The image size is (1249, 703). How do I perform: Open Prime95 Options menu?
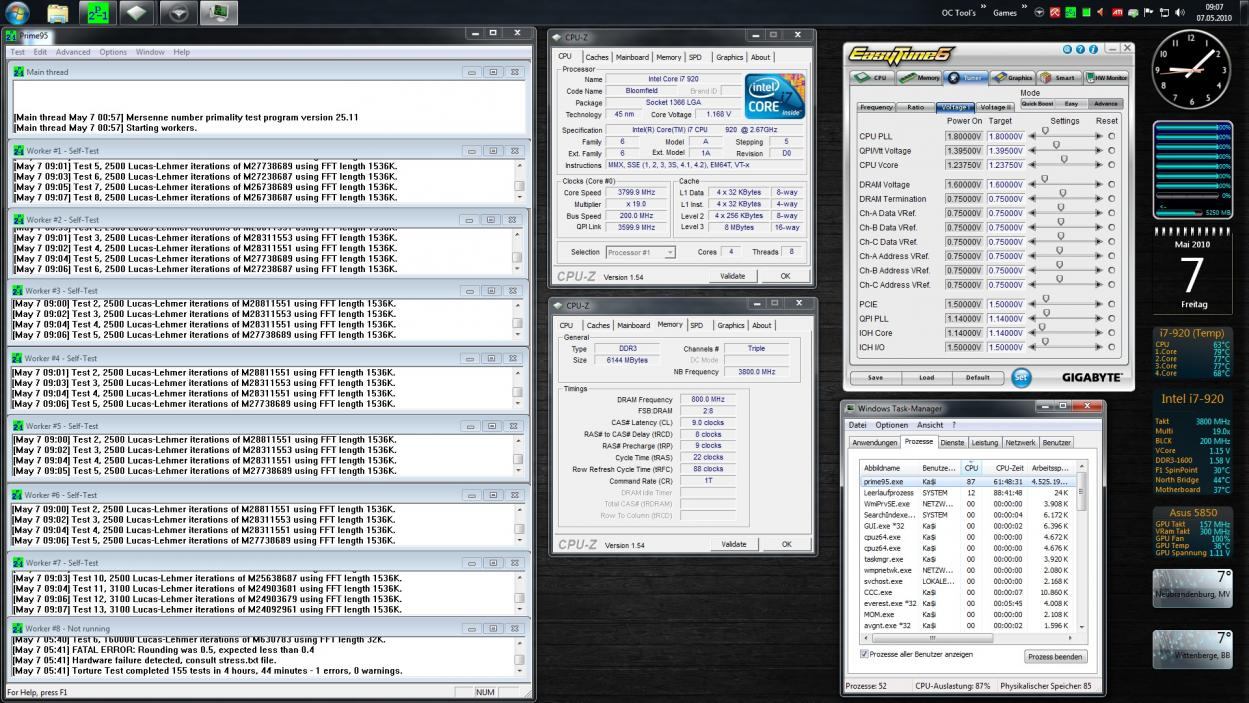pos(113,52)
